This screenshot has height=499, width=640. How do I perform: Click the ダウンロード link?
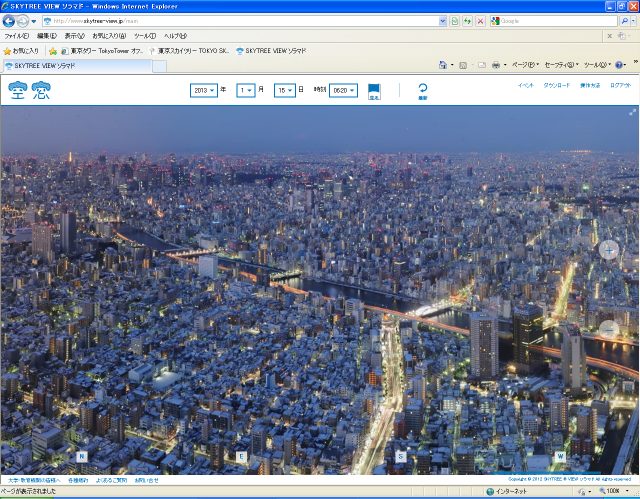557,85
